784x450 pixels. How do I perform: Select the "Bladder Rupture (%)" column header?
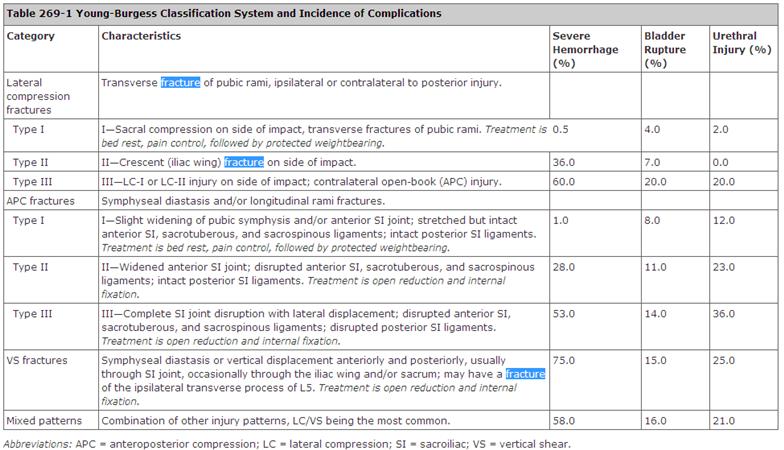point(668,49)
